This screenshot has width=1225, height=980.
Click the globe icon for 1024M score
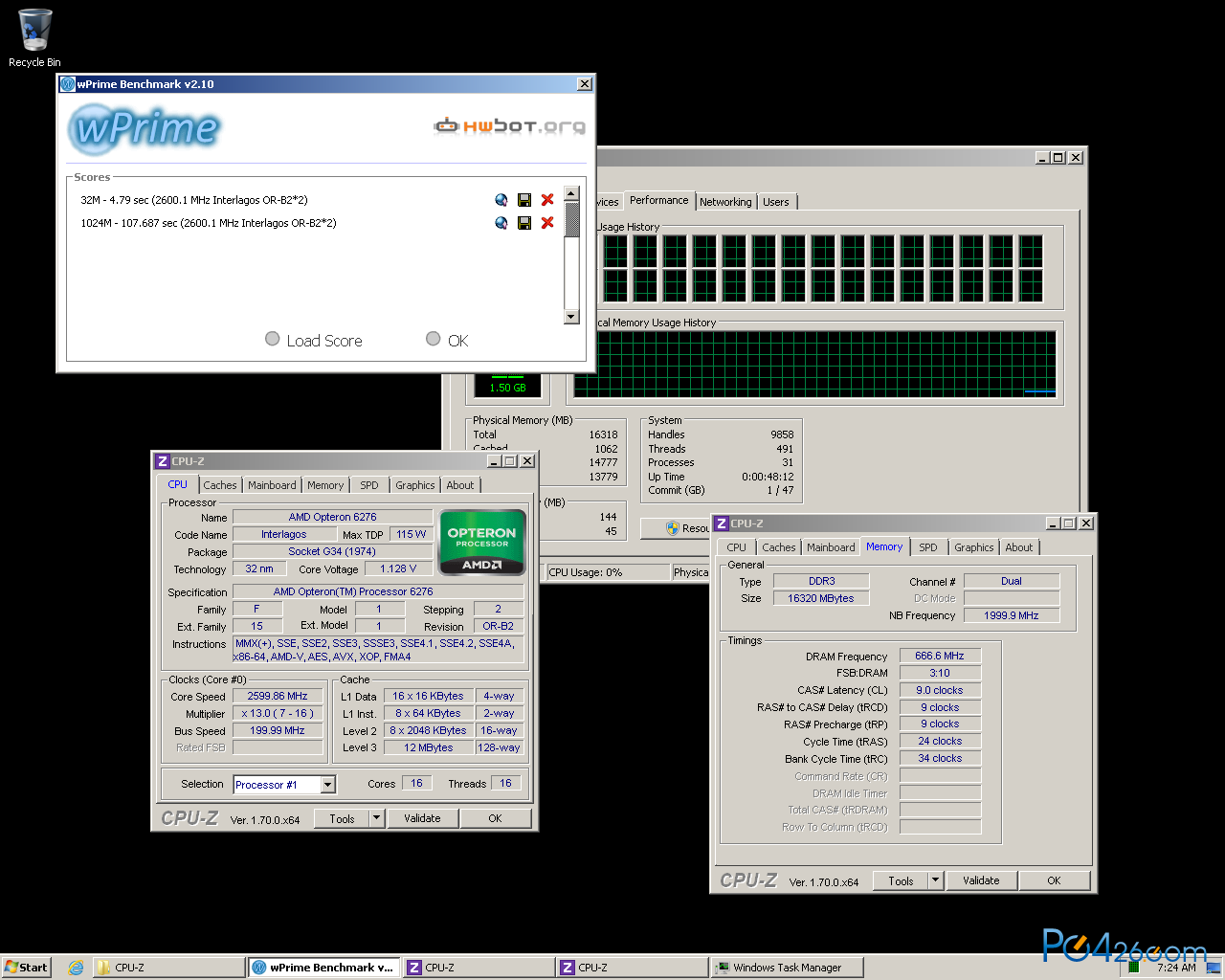(501, 223)
